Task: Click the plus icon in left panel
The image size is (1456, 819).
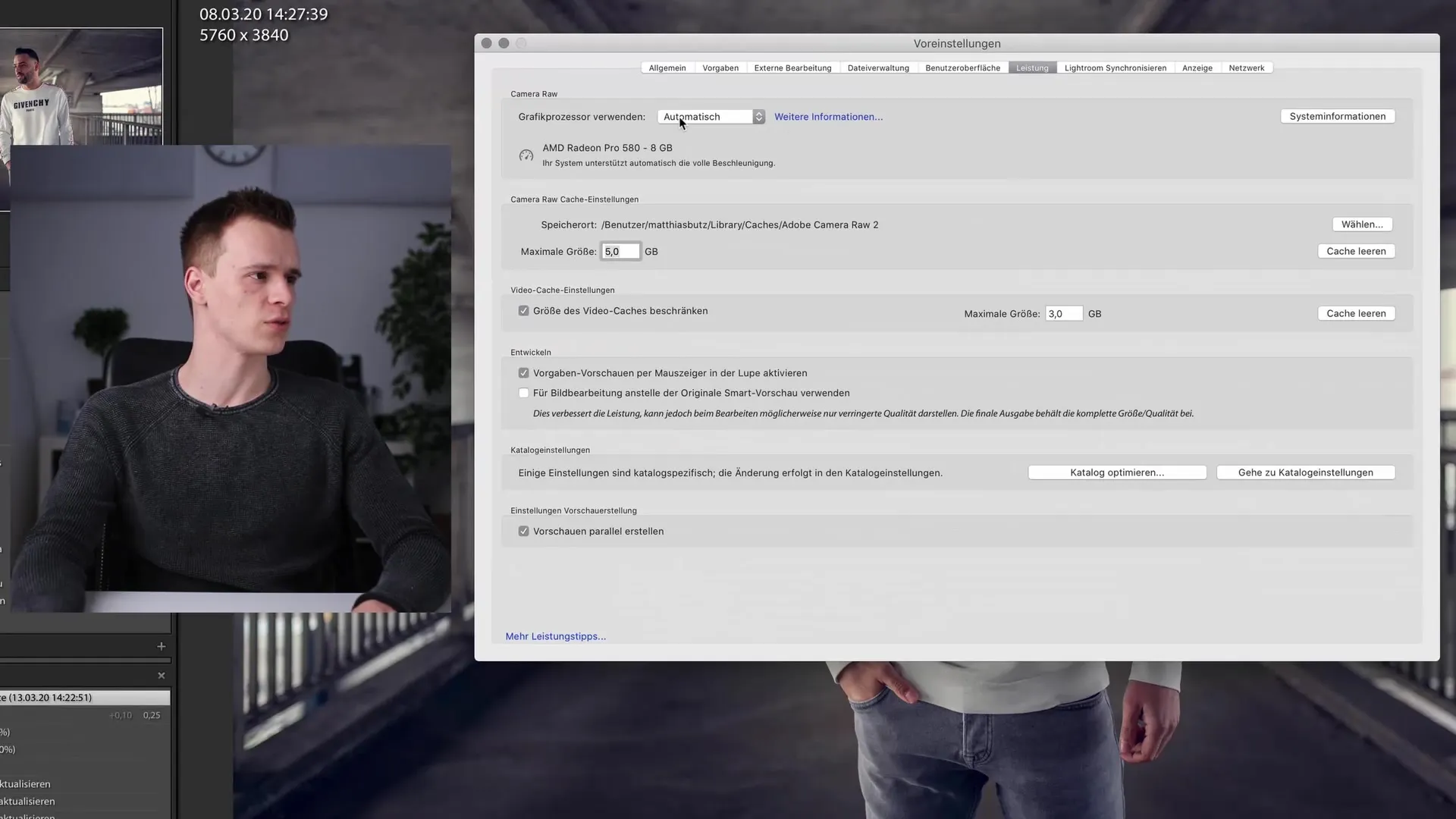Action: [x=161, y=646]
